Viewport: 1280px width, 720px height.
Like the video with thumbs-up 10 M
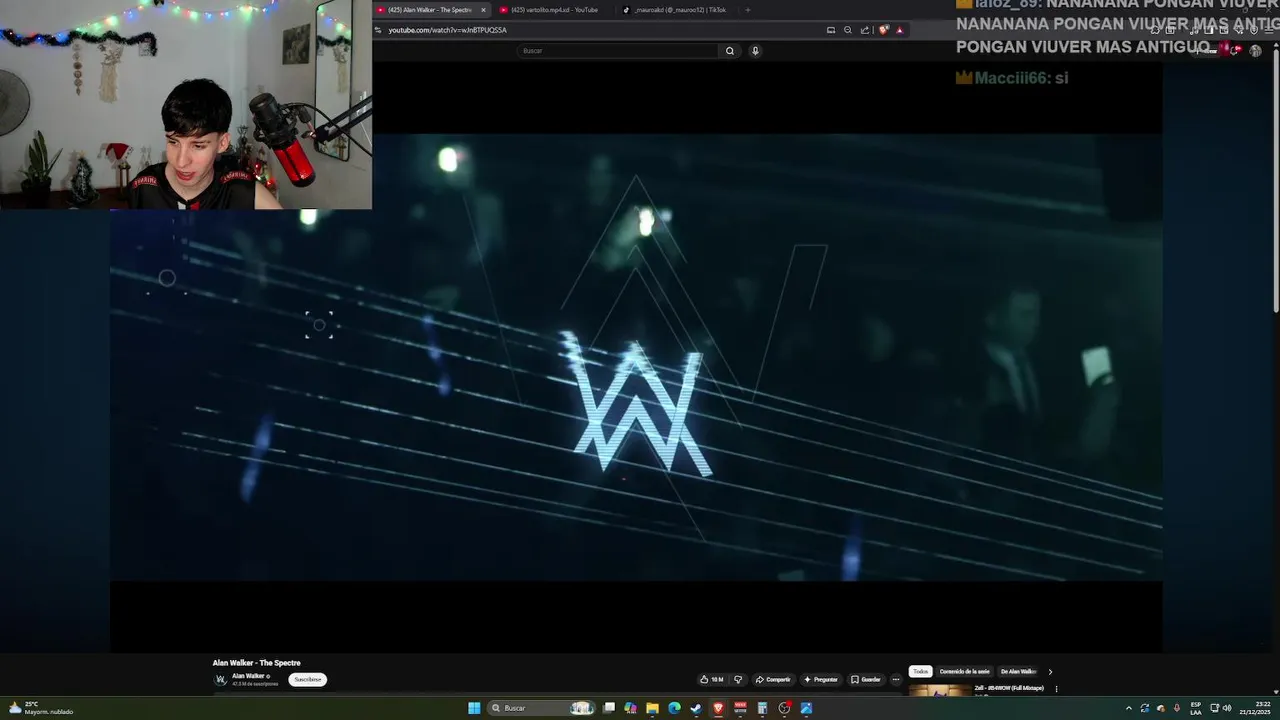click(x=712, y=679)
